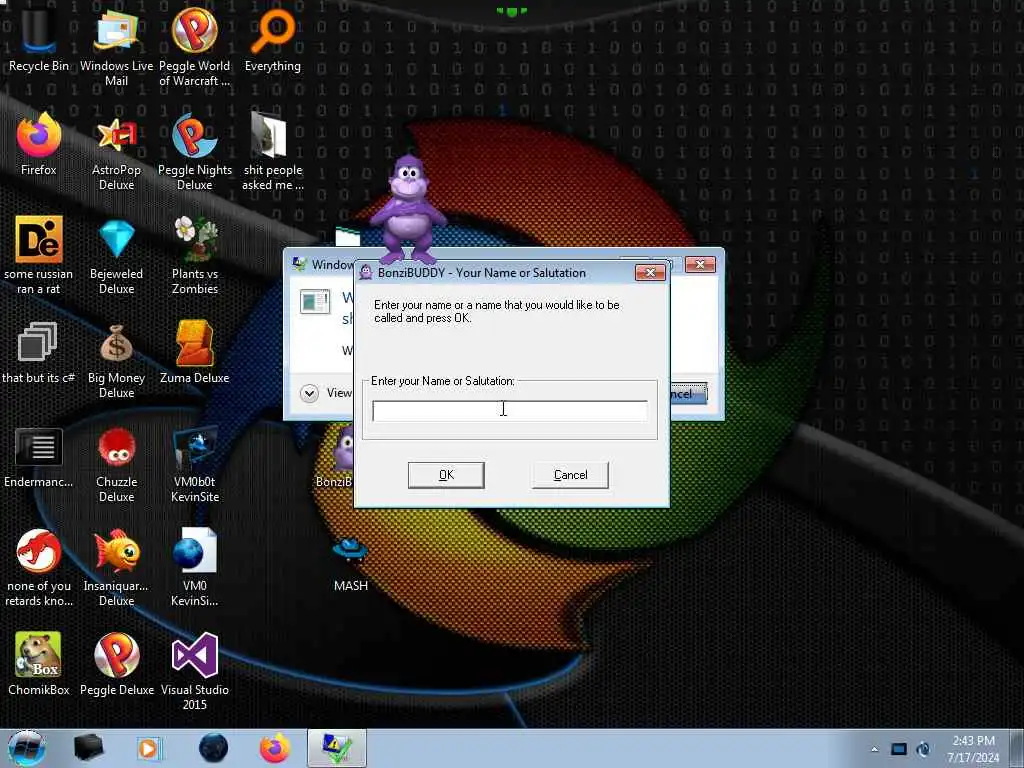Click the black box taskbar icon
This screenshot has width=1024, height=768.
coord(88,748)
